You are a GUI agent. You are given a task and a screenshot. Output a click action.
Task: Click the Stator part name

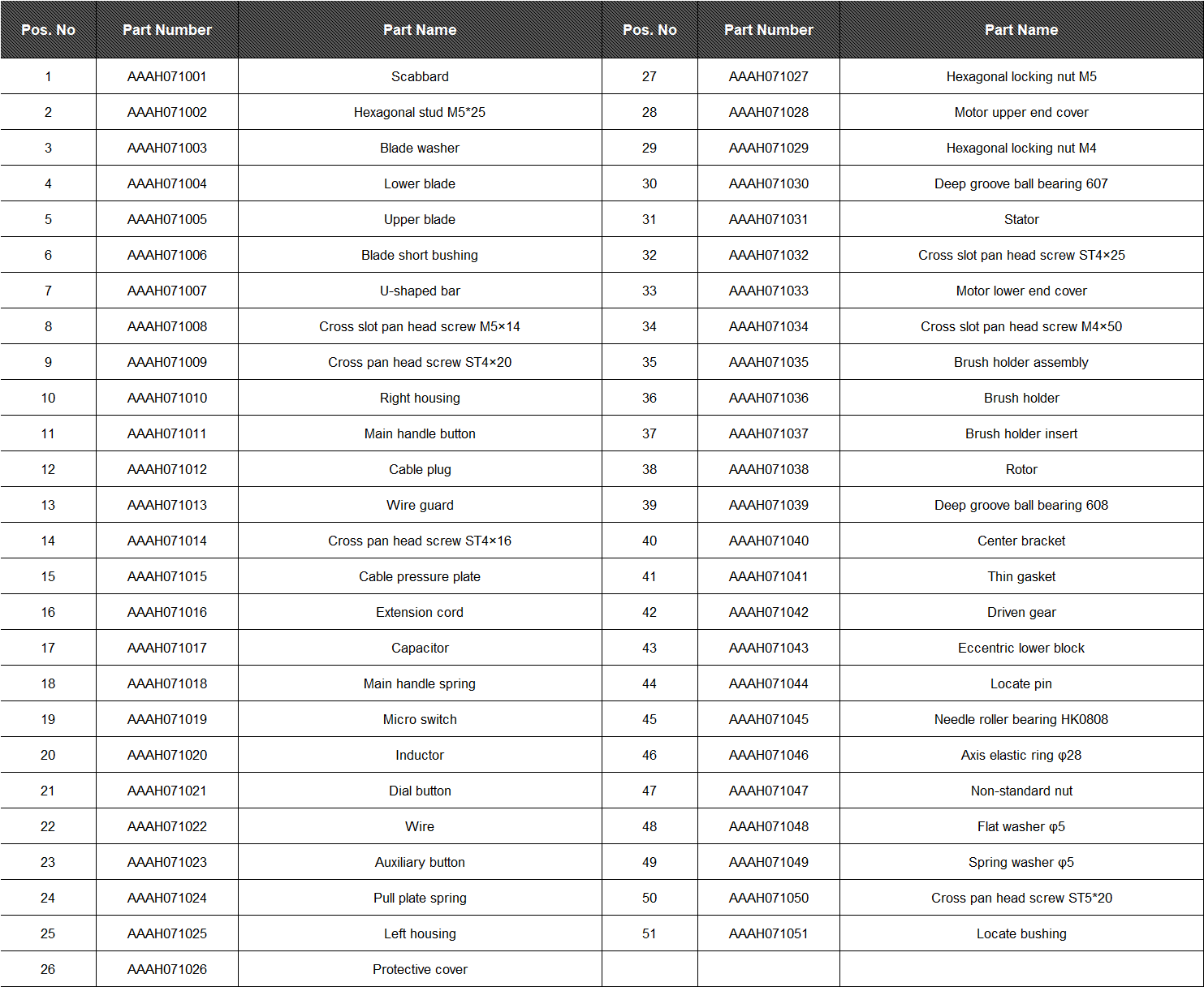(x=1021, y=219)
